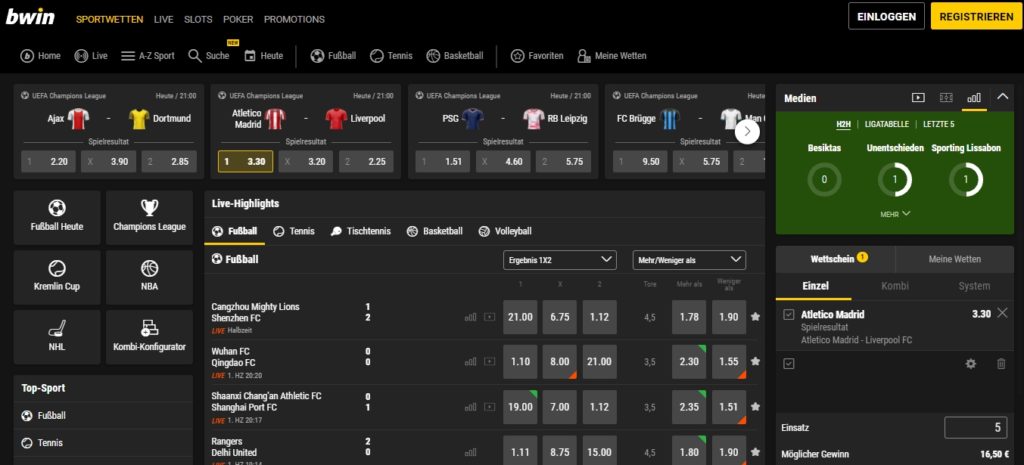Open the Suche search icon

click(x=195, y=56)
